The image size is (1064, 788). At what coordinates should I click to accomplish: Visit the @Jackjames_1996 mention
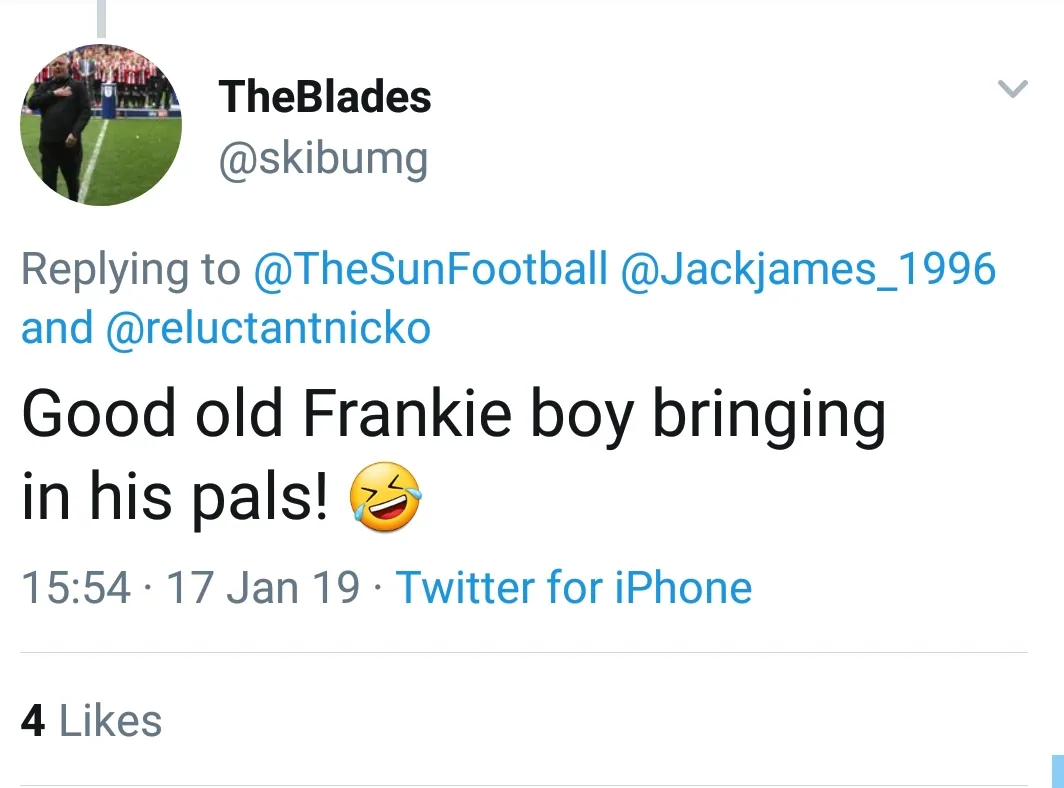pos(809,269)
